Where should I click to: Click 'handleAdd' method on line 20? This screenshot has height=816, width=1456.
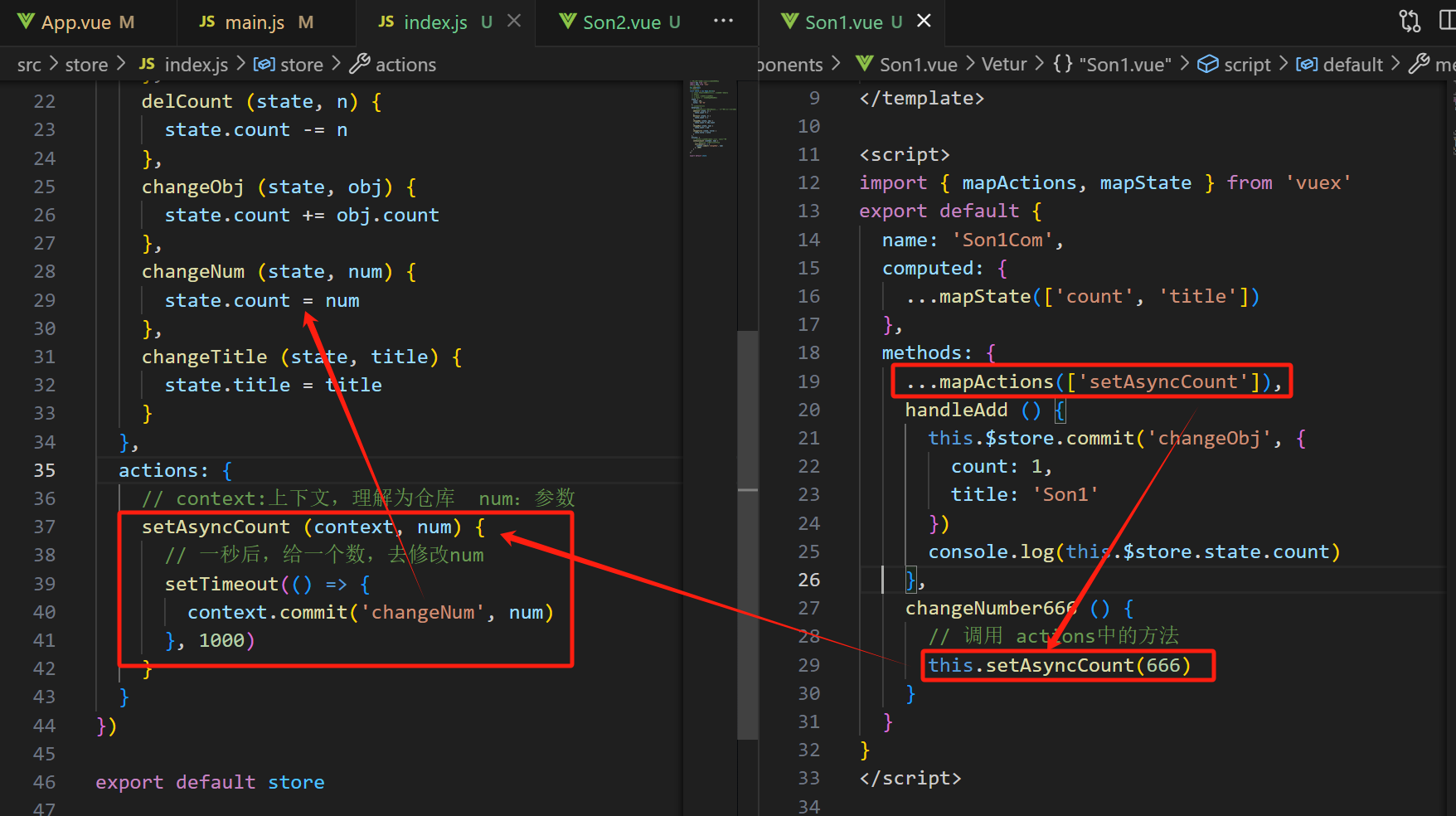pyautogui.click(x=956, y=410)
